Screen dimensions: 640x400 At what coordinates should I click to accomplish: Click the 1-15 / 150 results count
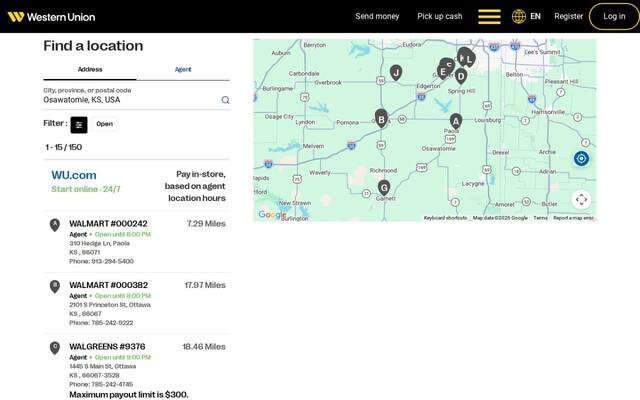[64, 147]
